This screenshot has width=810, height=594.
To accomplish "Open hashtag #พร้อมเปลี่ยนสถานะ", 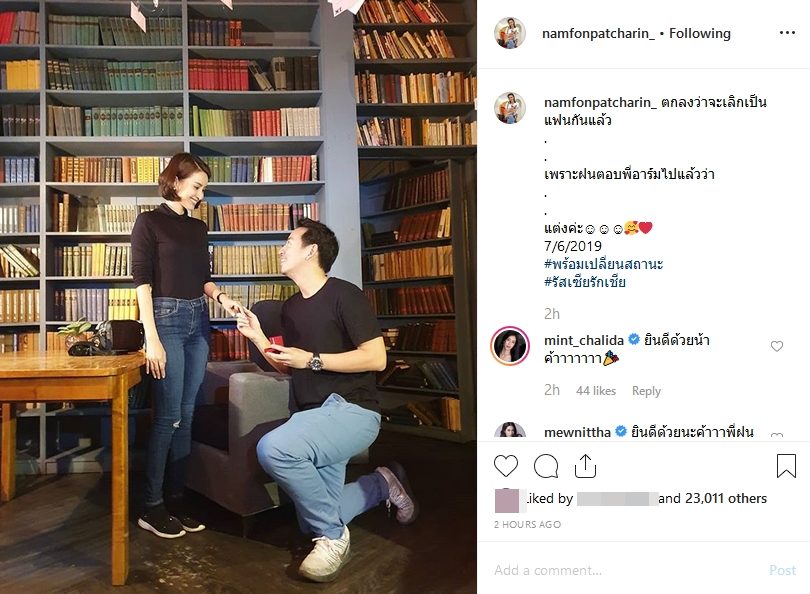I will coord(603,264).
